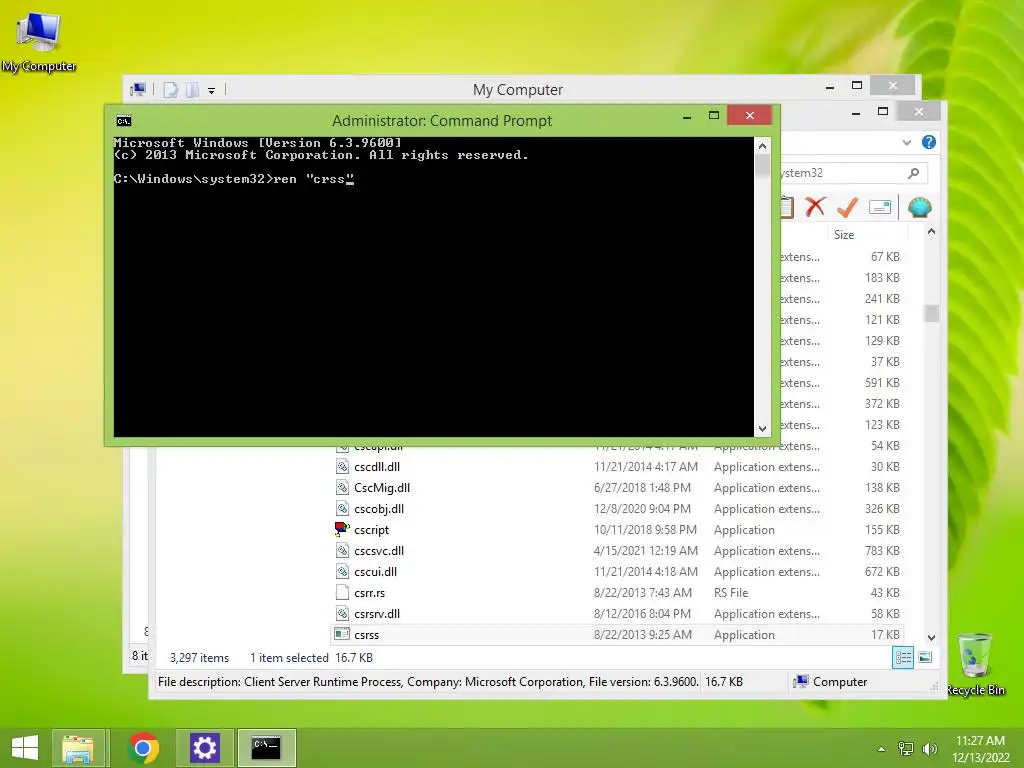Click file list scroll up arrow
The width and height of the screenshot is (1024, 768).
coord(931,232)
